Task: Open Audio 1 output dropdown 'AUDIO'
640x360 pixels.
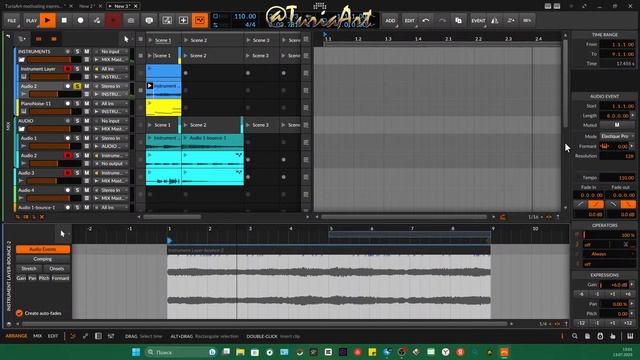Action: click(x=111, y=146)
